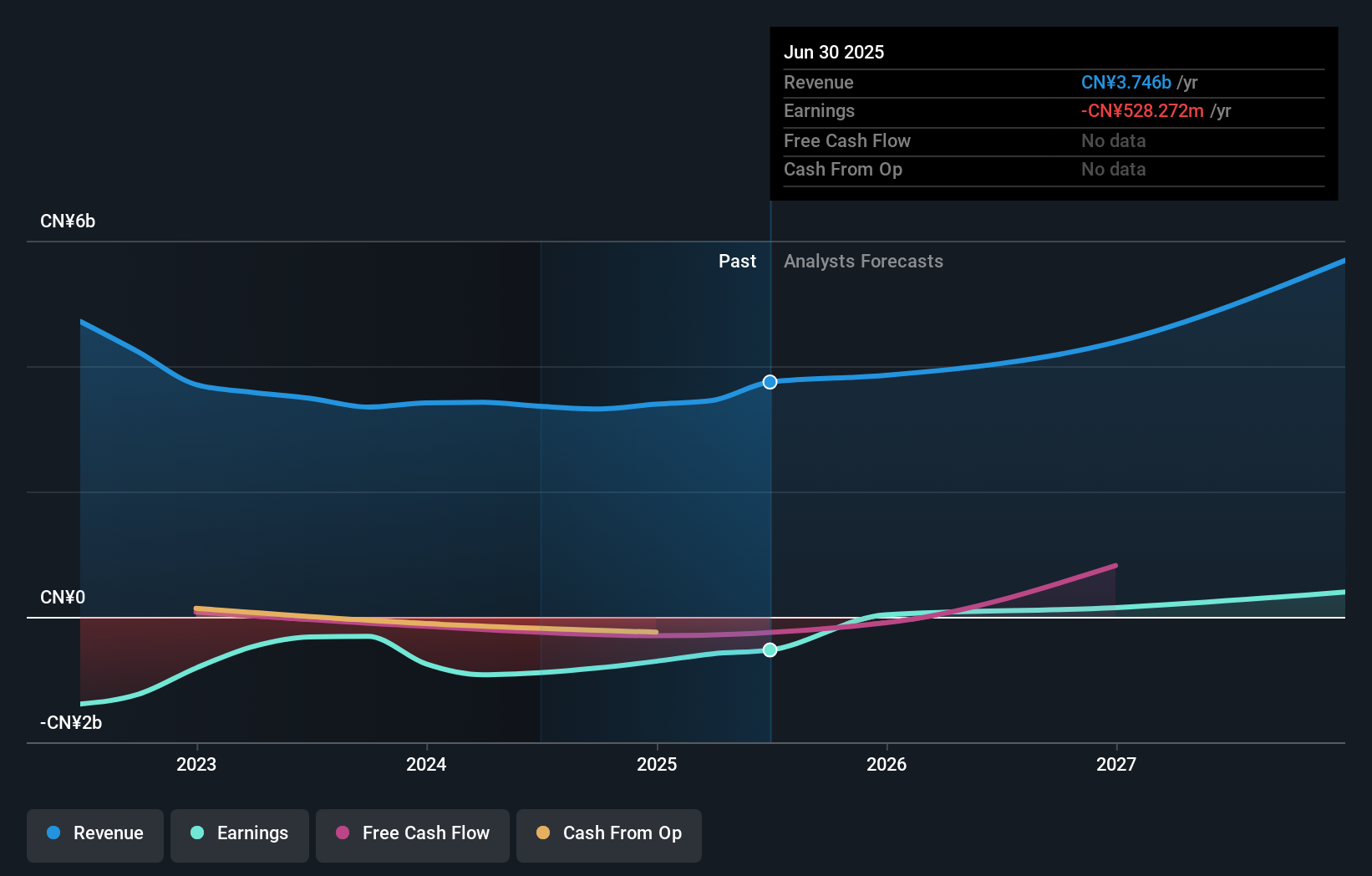Click the CN¥3.746b Revenue value

tap(1126, 82)
